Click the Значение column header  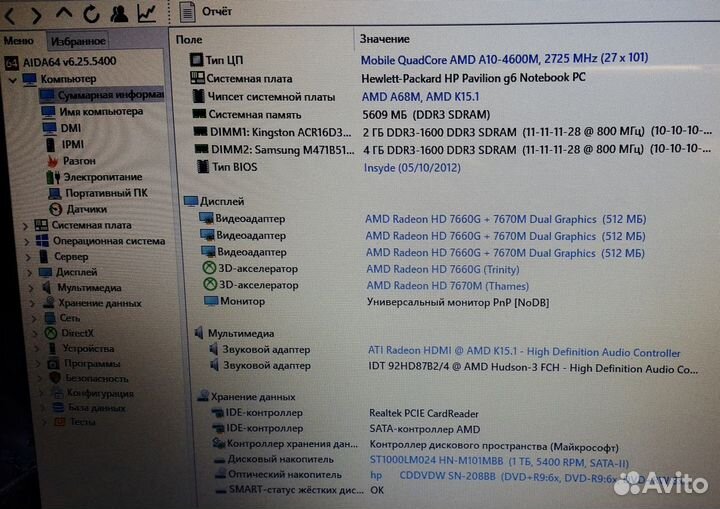[385, 39]
